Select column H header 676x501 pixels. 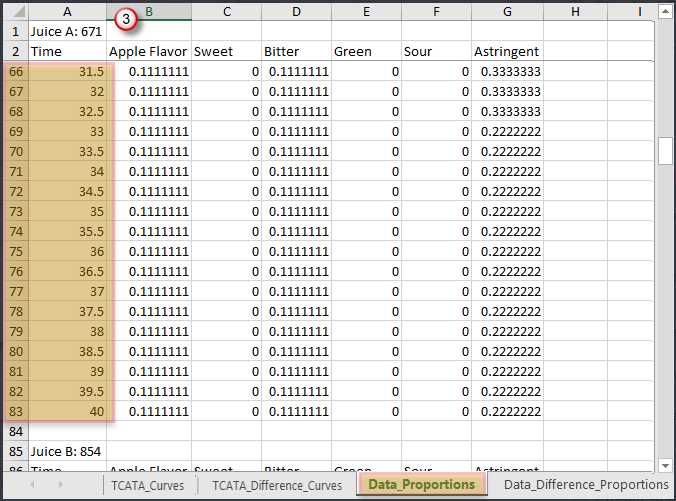click(x=576, y=12)
